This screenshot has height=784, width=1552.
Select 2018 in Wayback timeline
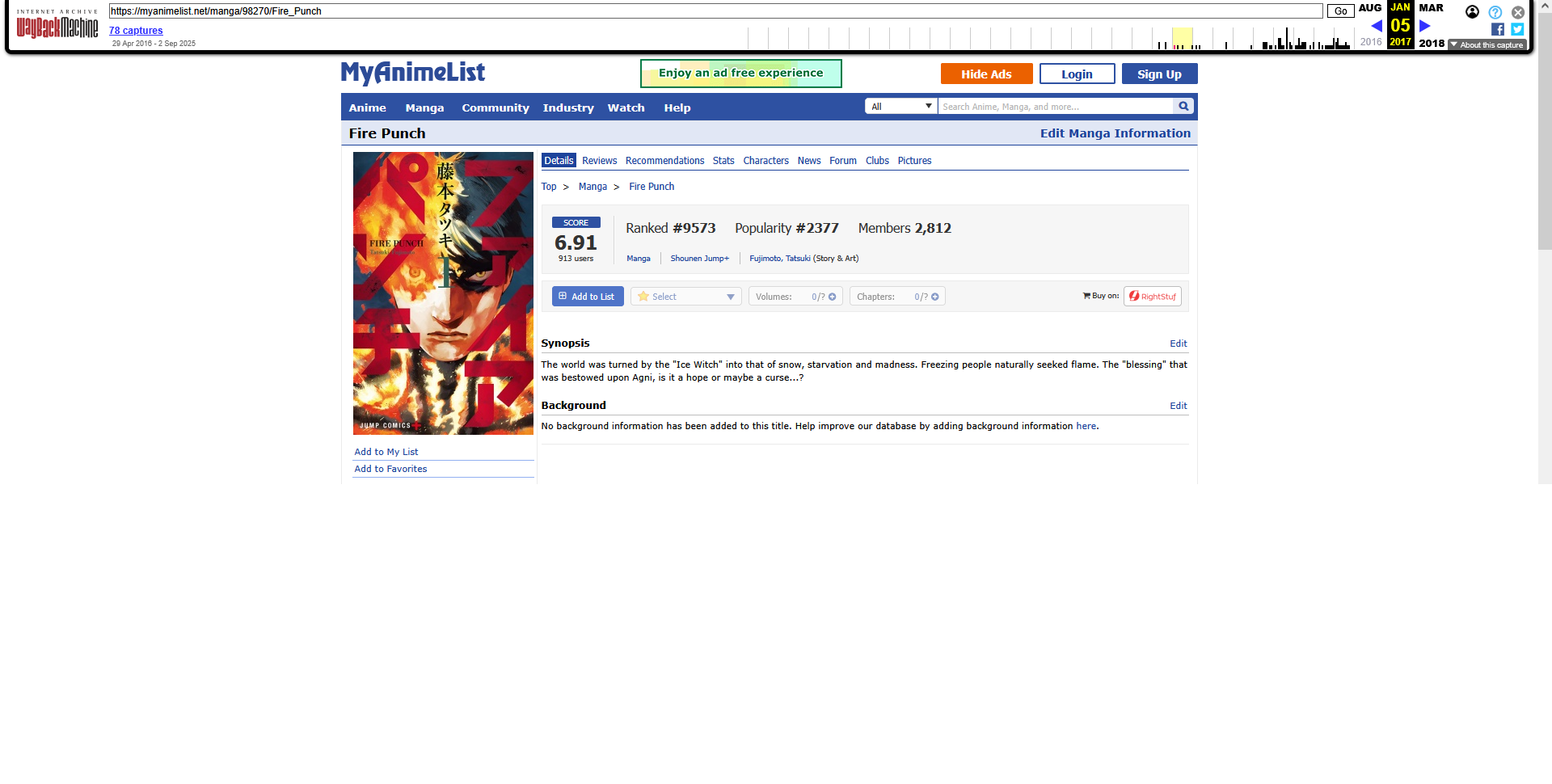(1432, 44)
